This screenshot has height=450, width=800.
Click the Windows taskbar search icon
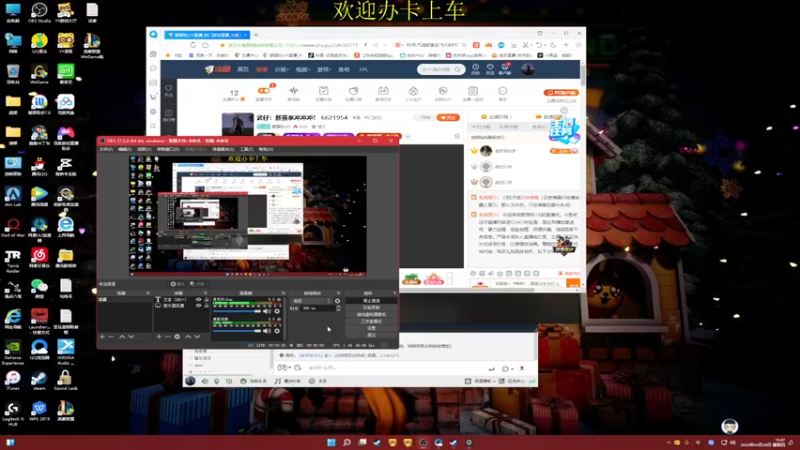(346, 442)
